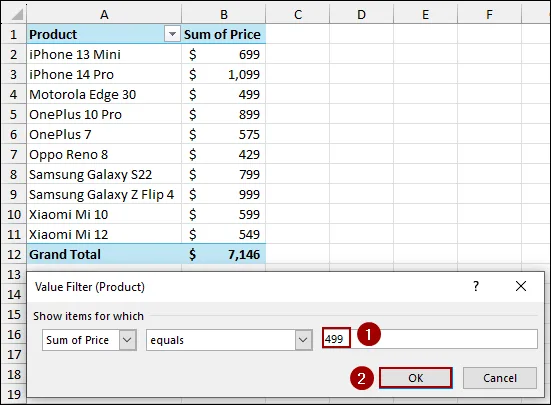Select column F header

(x=490, y=14)
